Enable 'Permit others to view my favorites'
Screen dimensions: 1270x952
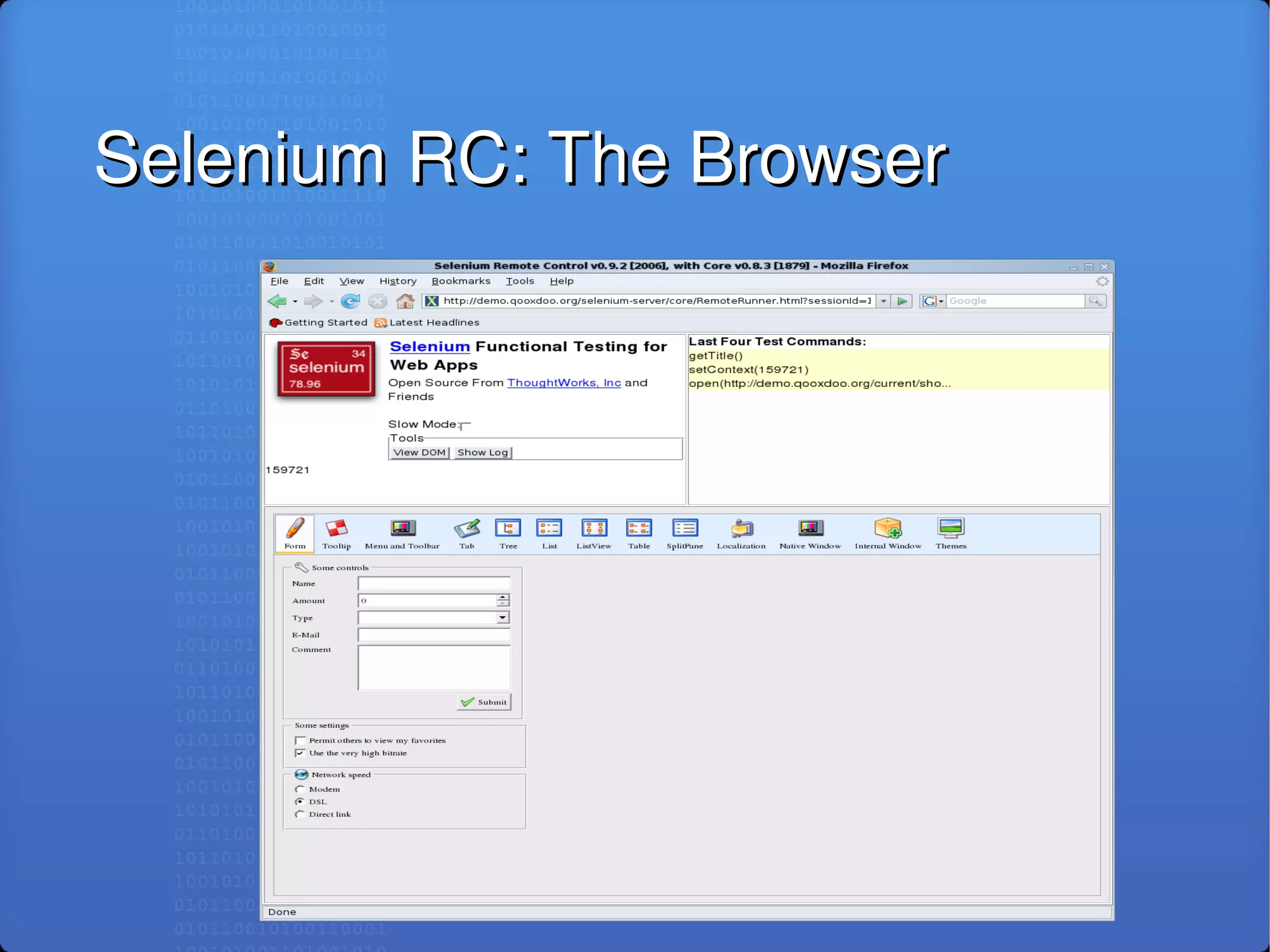pos(301,741)
